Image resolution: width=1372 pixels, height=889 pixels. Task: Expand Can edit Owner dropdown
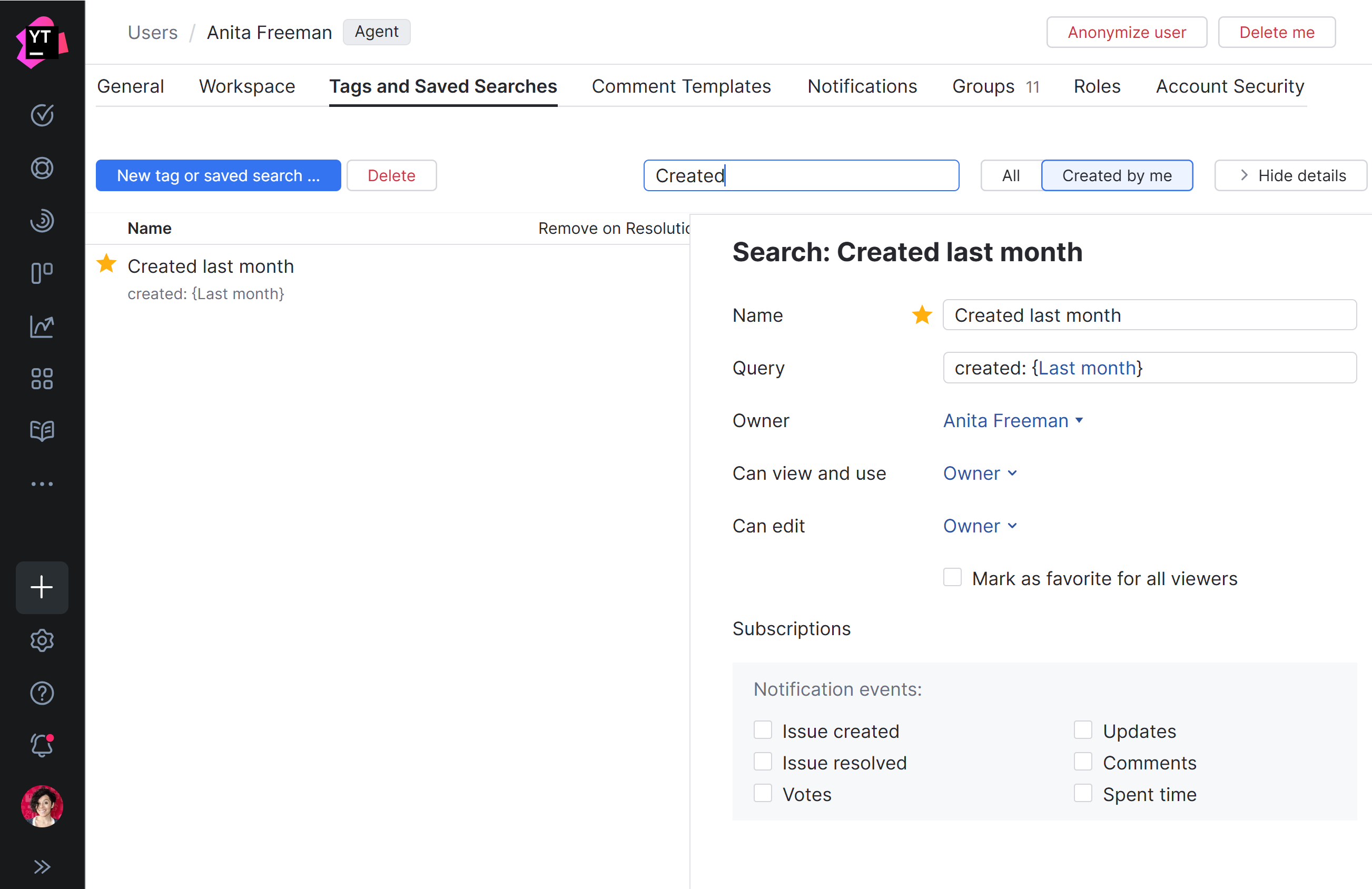point(980,526)
